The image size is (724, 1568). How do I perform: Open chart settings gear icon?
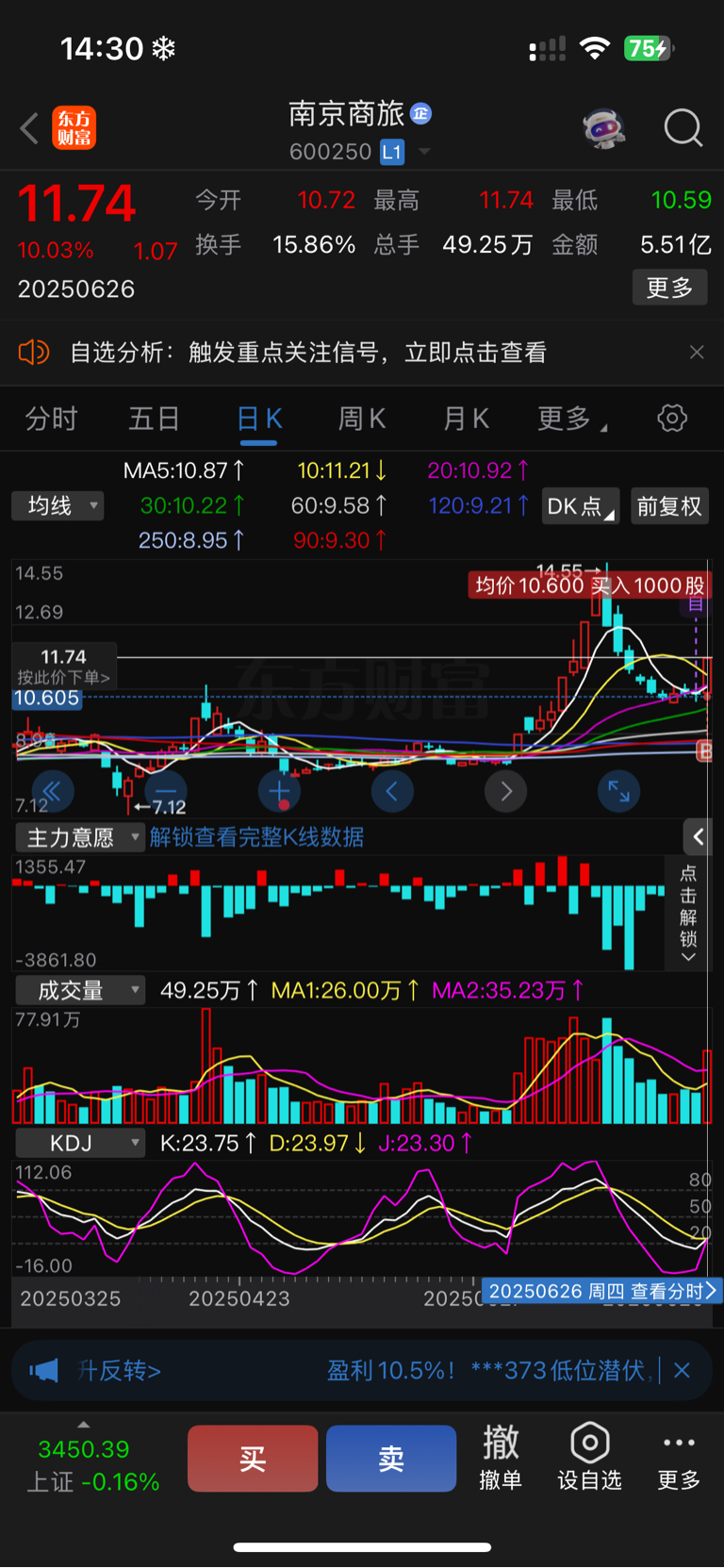[x=672, y=419]
